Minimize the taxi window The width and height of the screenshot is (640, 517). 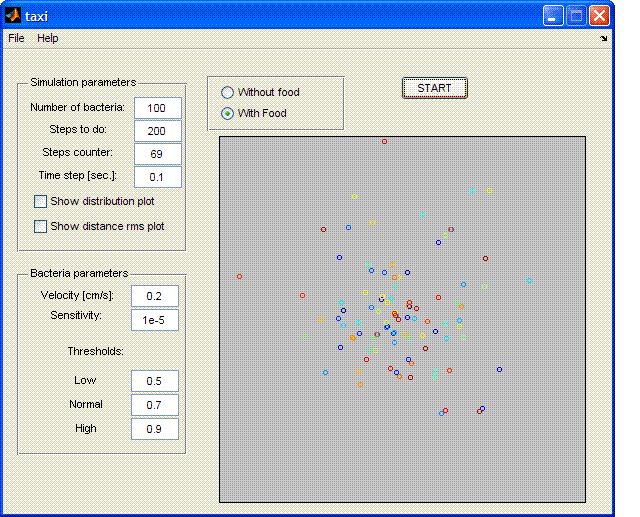click(553, 16)
